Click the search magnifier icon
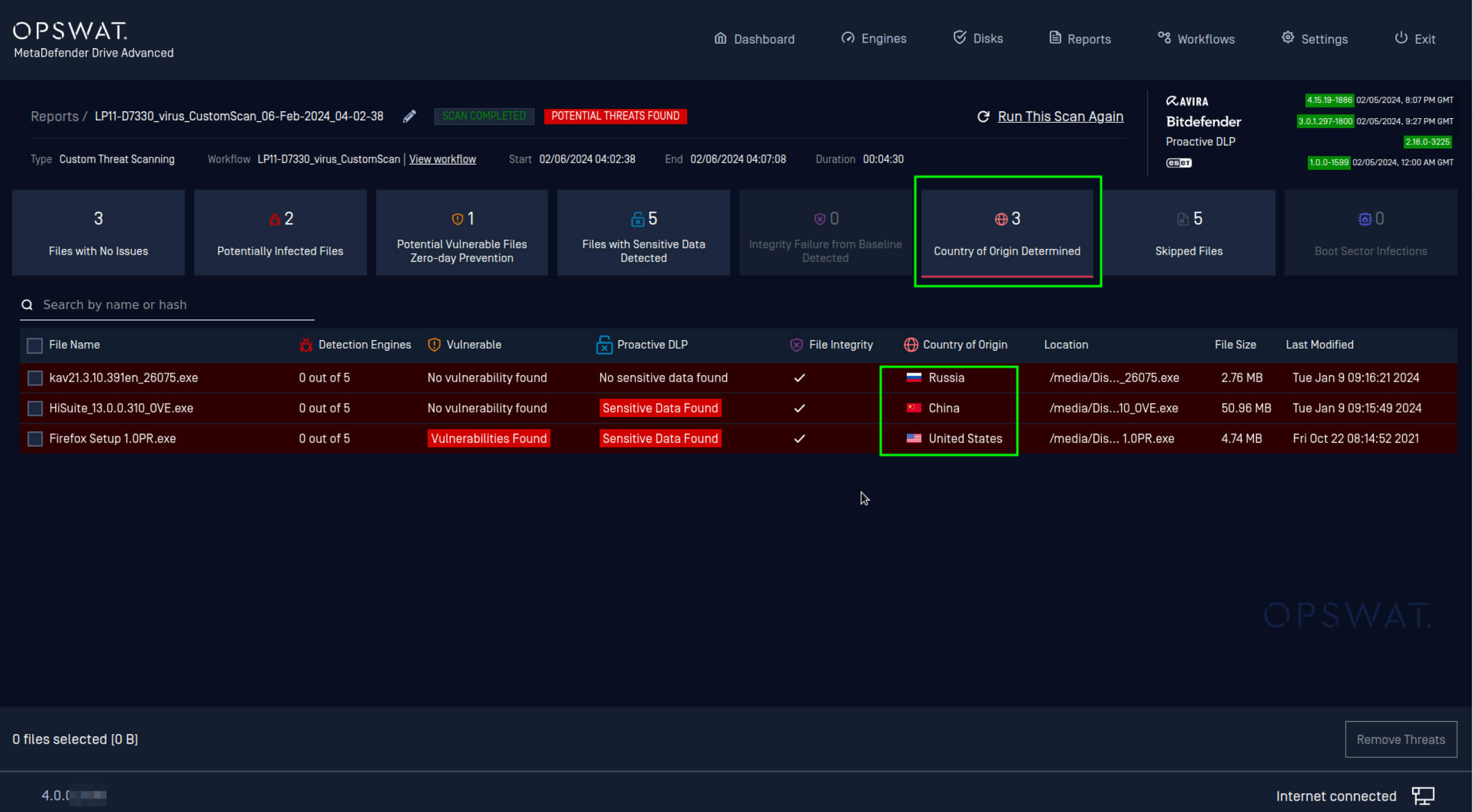Screen dimensions: 1473x812 [x=27, y=304]
